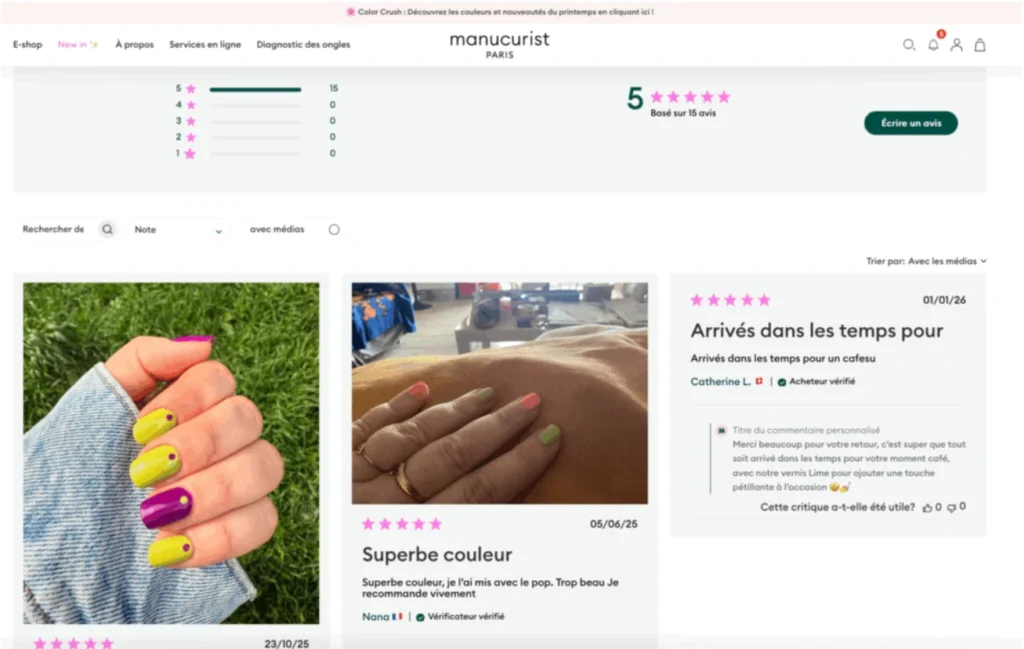Open the shopping bag icon
The width and height of the screenshot is (1024, 649).
pos(980,45)
